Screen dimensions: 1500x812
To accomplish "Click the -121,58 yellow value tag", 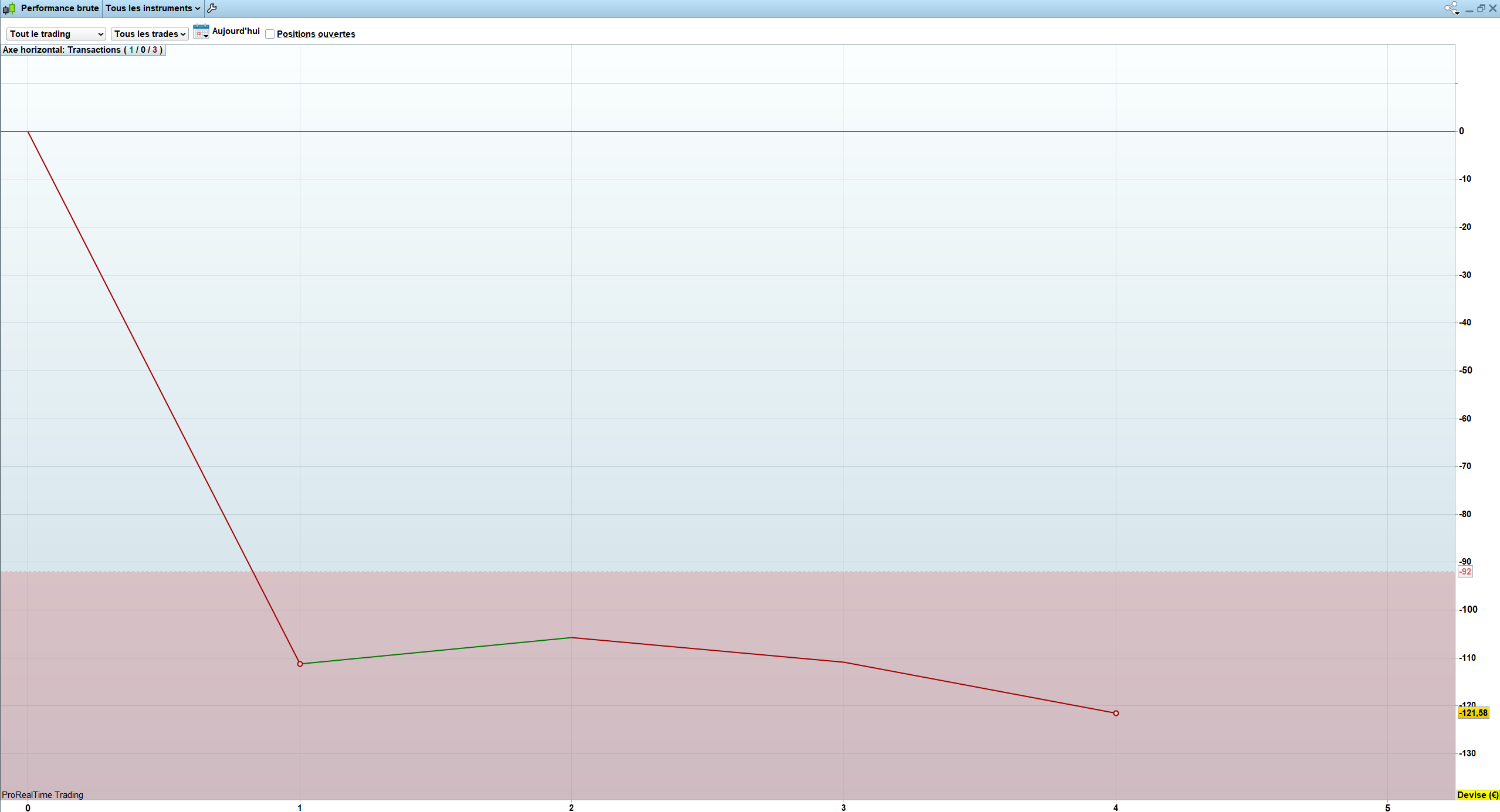I will pyautogui.click(x=1473, y=713).
